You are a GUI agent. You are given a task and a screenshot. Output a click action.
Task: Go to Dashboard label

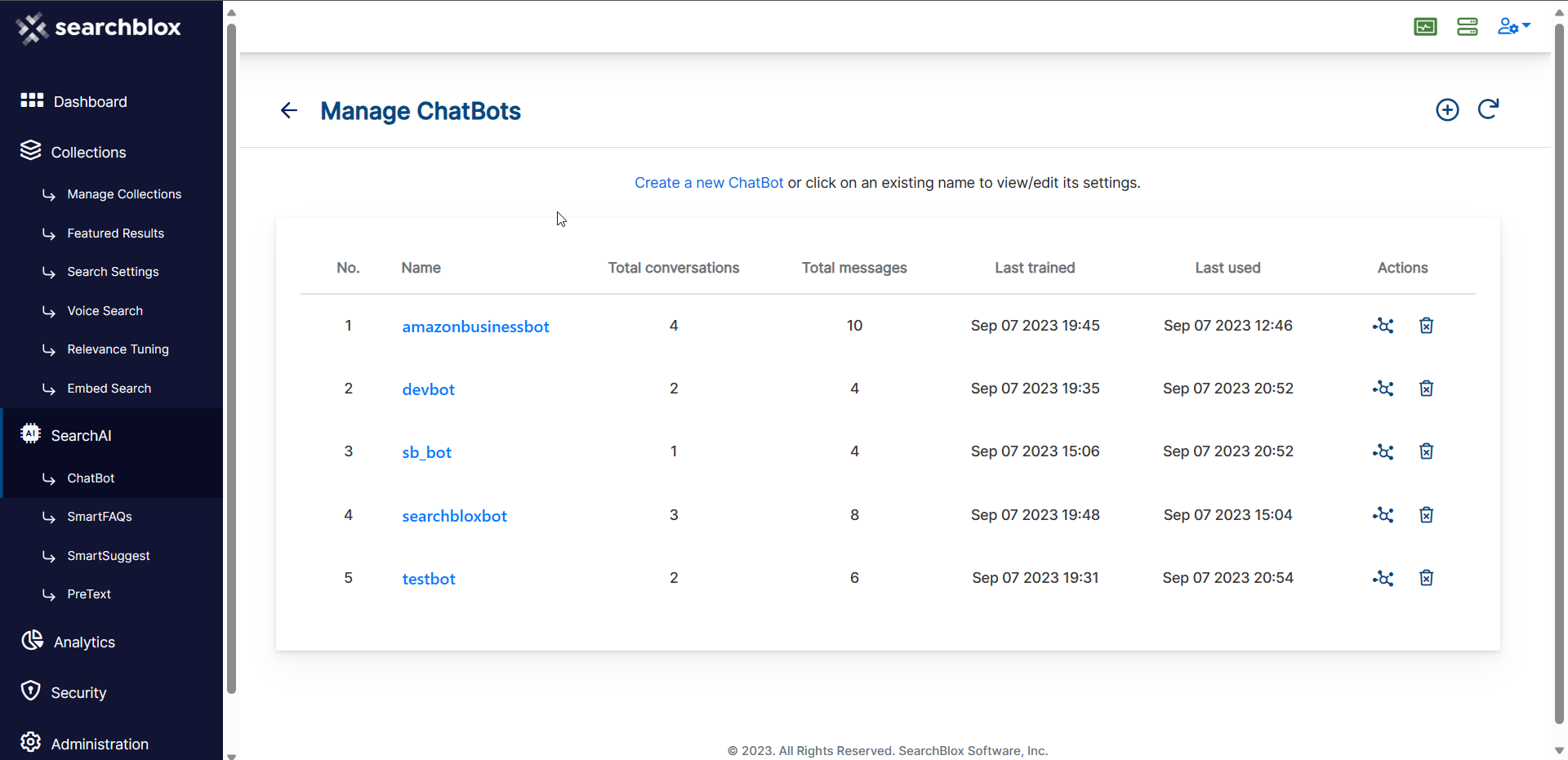pos(90,102)
